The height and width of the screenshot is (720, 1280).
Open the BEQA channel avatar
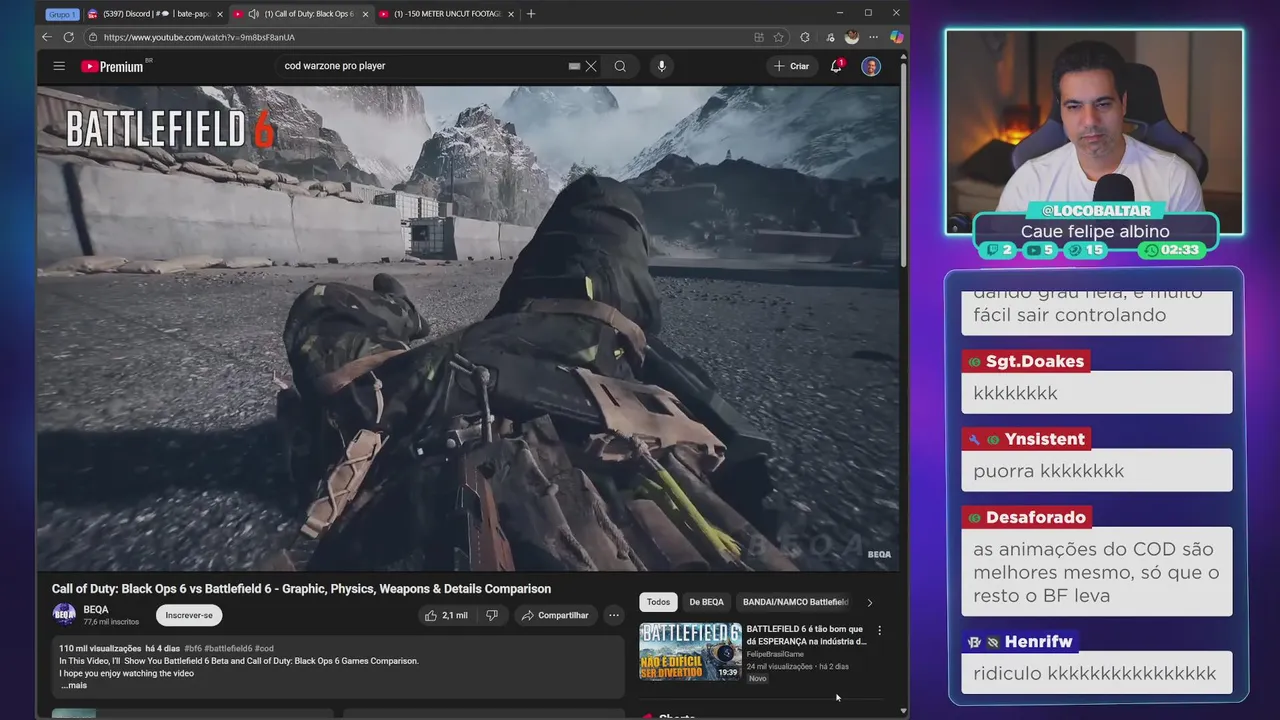click(64, 615)
